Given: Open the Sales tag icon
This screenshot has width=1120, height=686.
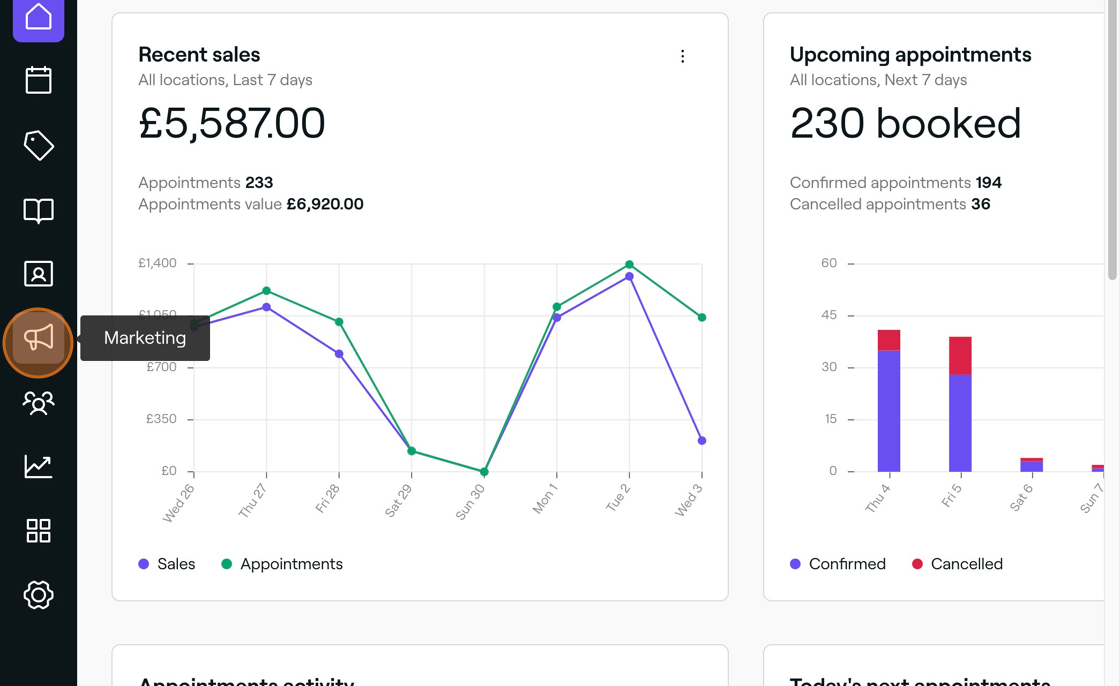Looking at the screenshot, I should [39, 145].
